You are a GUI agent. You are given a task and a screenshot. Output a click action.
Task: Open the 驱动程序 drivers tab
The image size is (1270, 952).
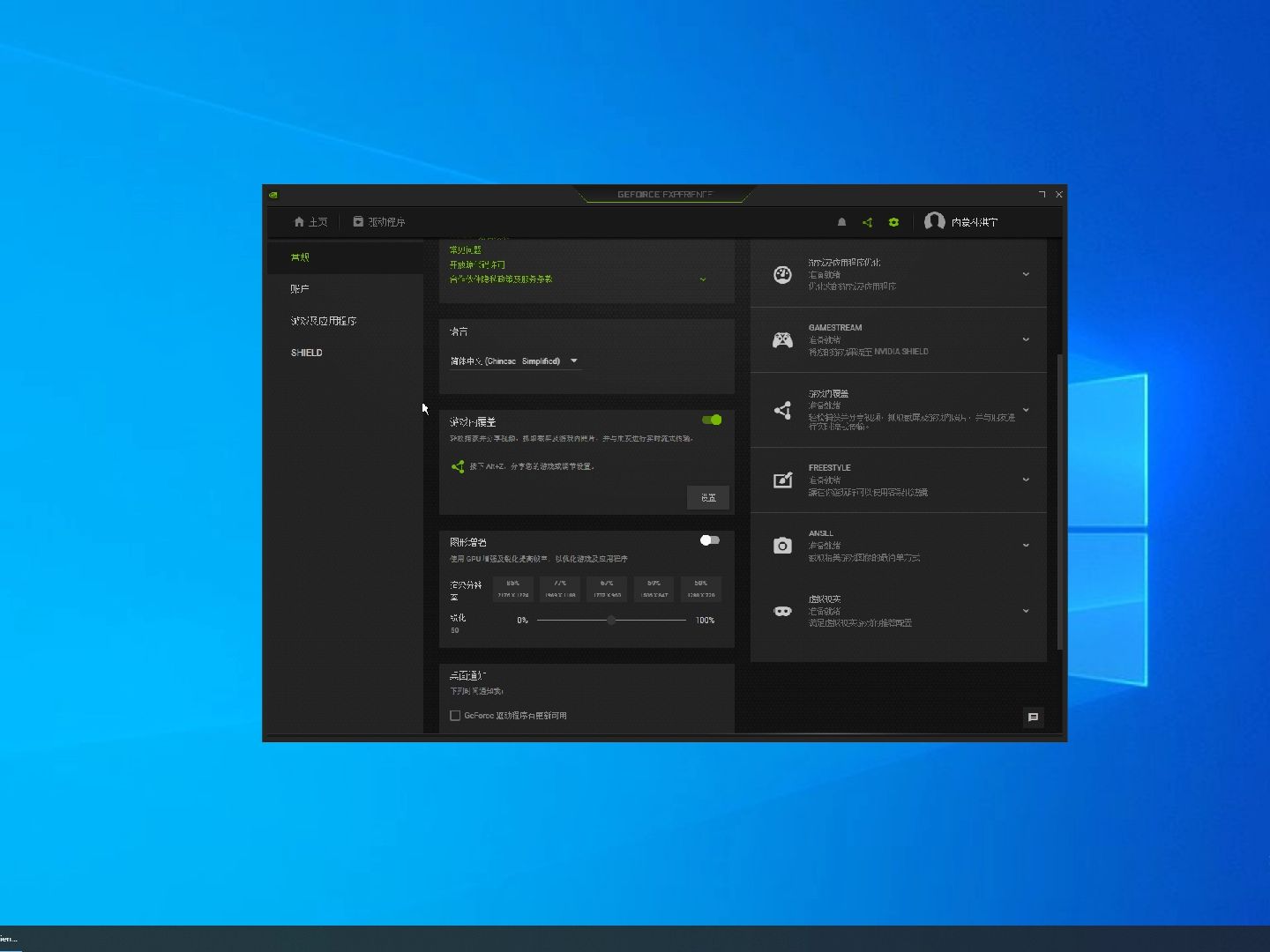click(x=379, y=222)
